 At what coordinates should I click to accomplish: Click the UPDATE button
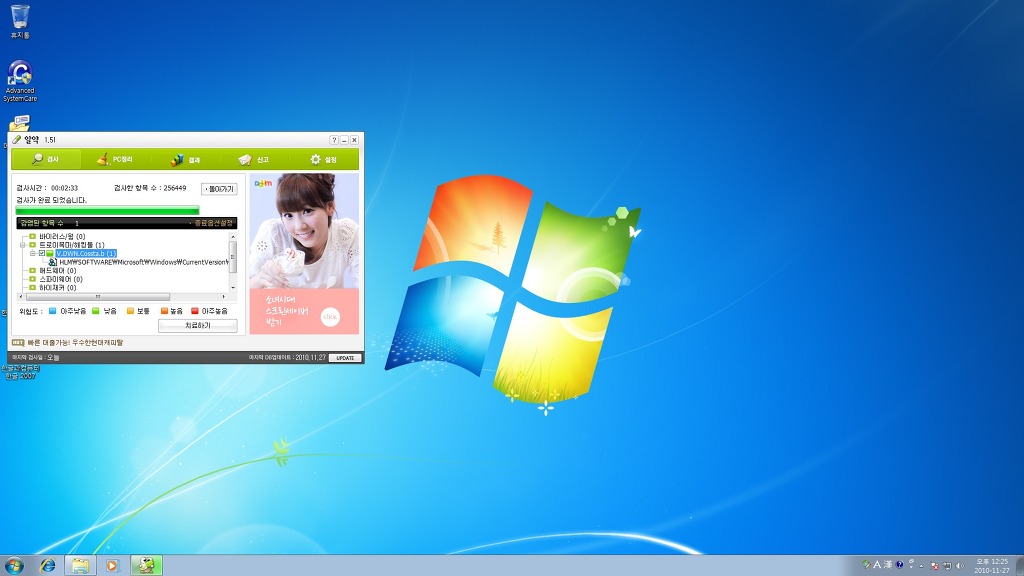pyautogui.click(x=345, y=358)
